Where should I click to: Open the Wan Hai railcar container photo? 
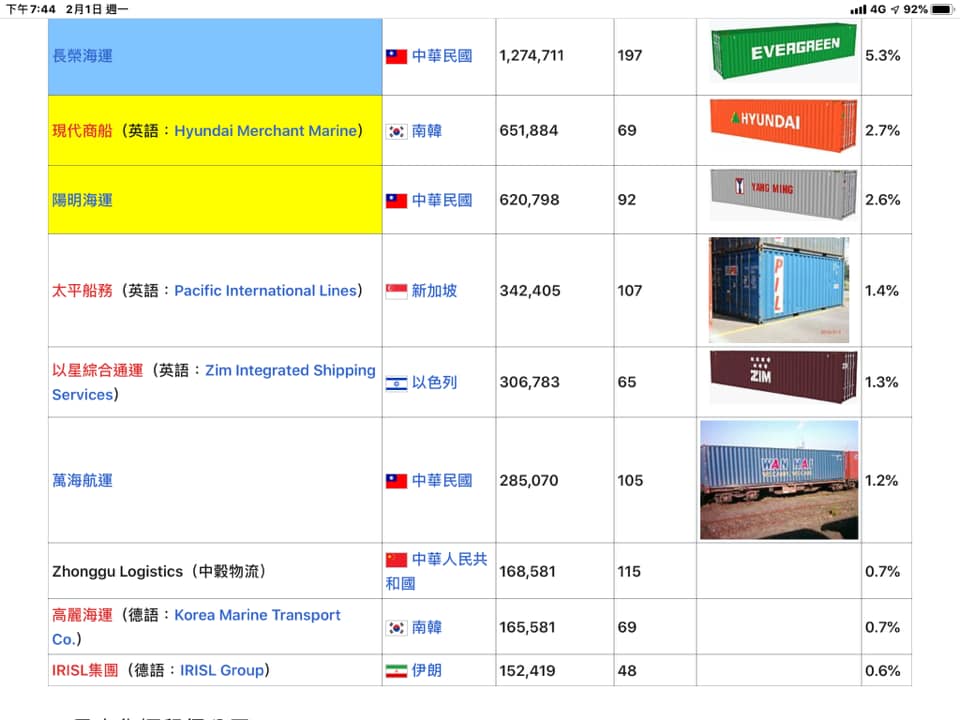(779, 480)
